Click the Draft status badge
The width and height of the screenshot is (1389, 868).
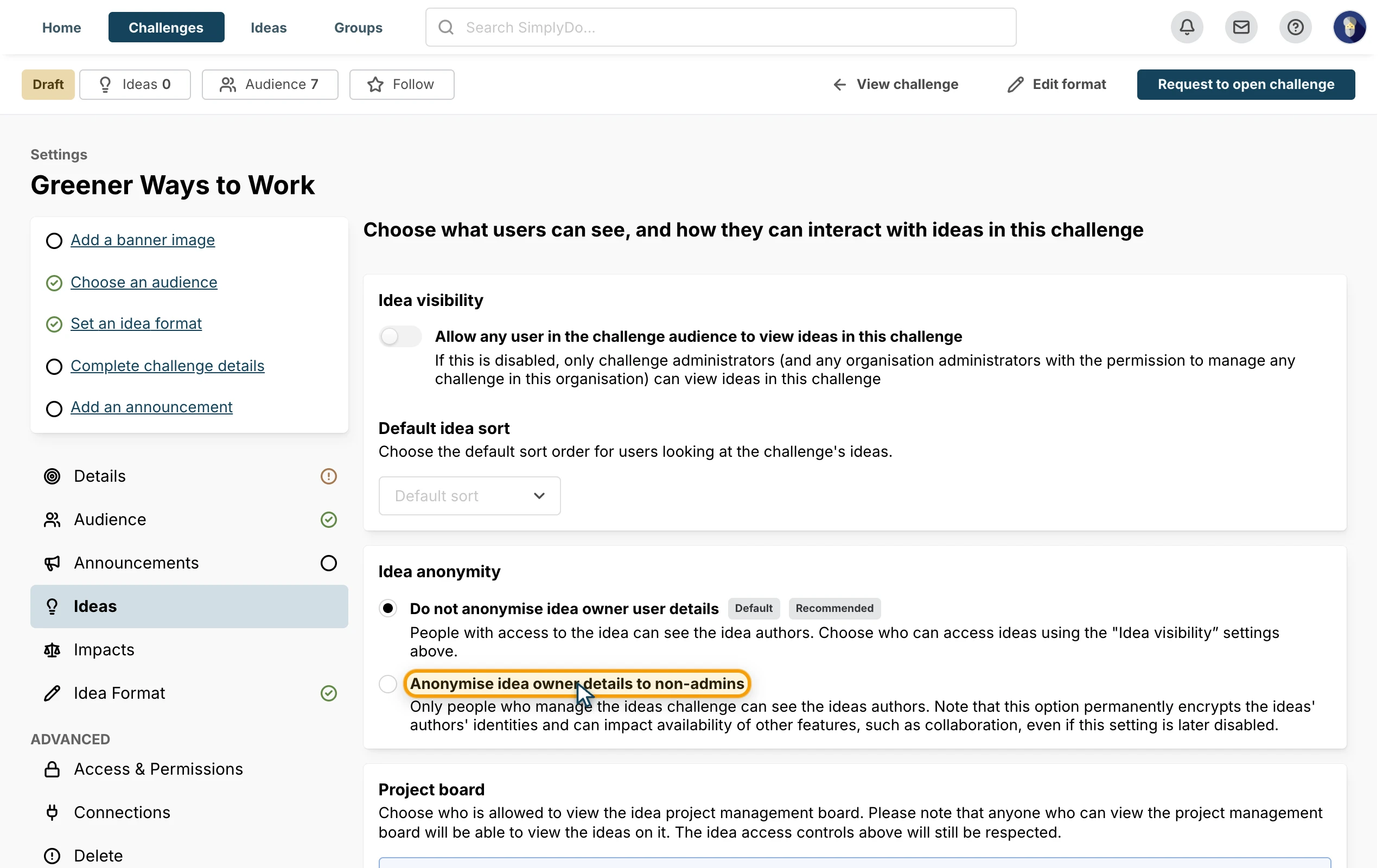[48, 85]
